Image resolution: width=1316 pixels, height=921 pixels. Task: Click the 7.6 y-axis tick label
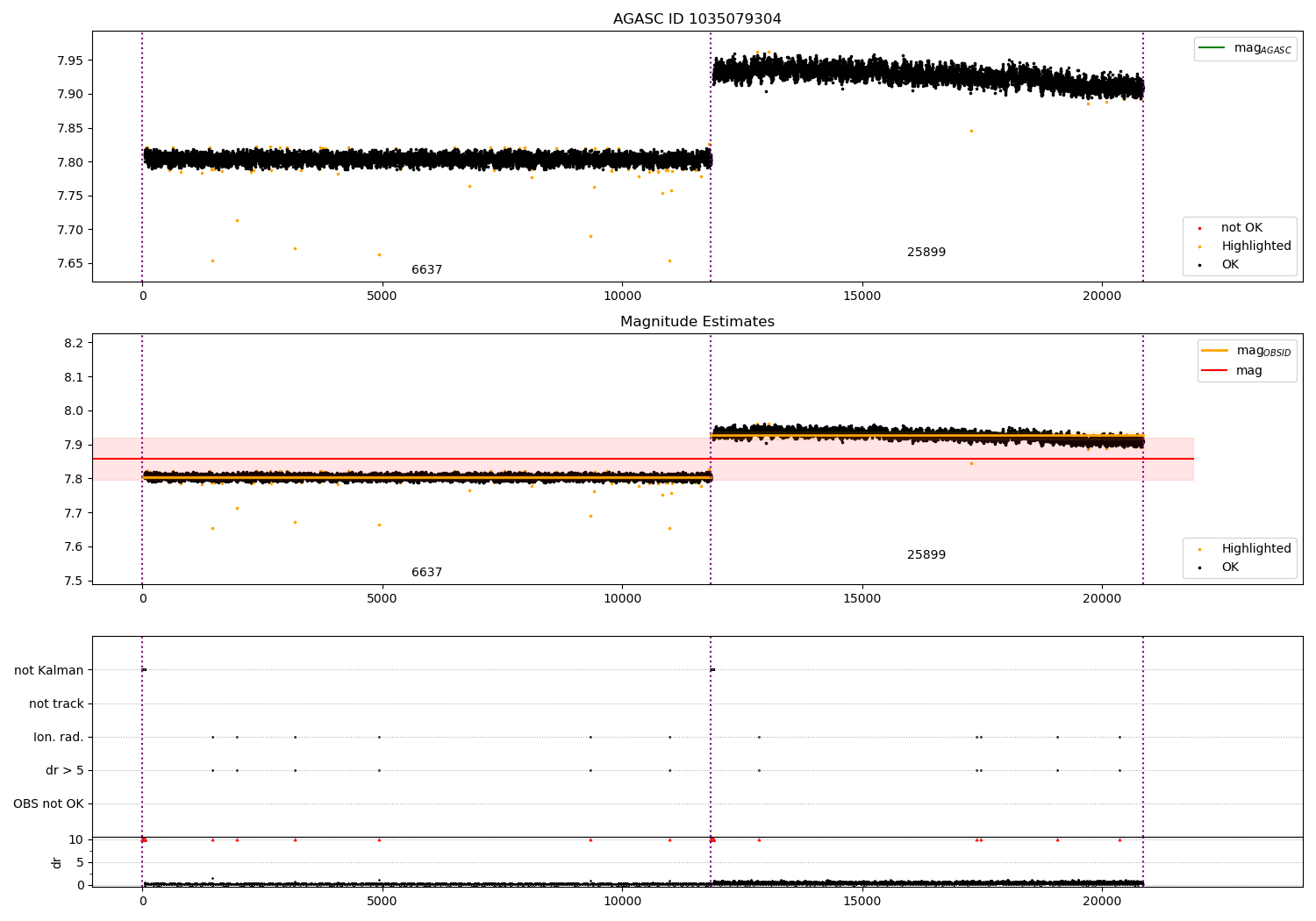74,547
